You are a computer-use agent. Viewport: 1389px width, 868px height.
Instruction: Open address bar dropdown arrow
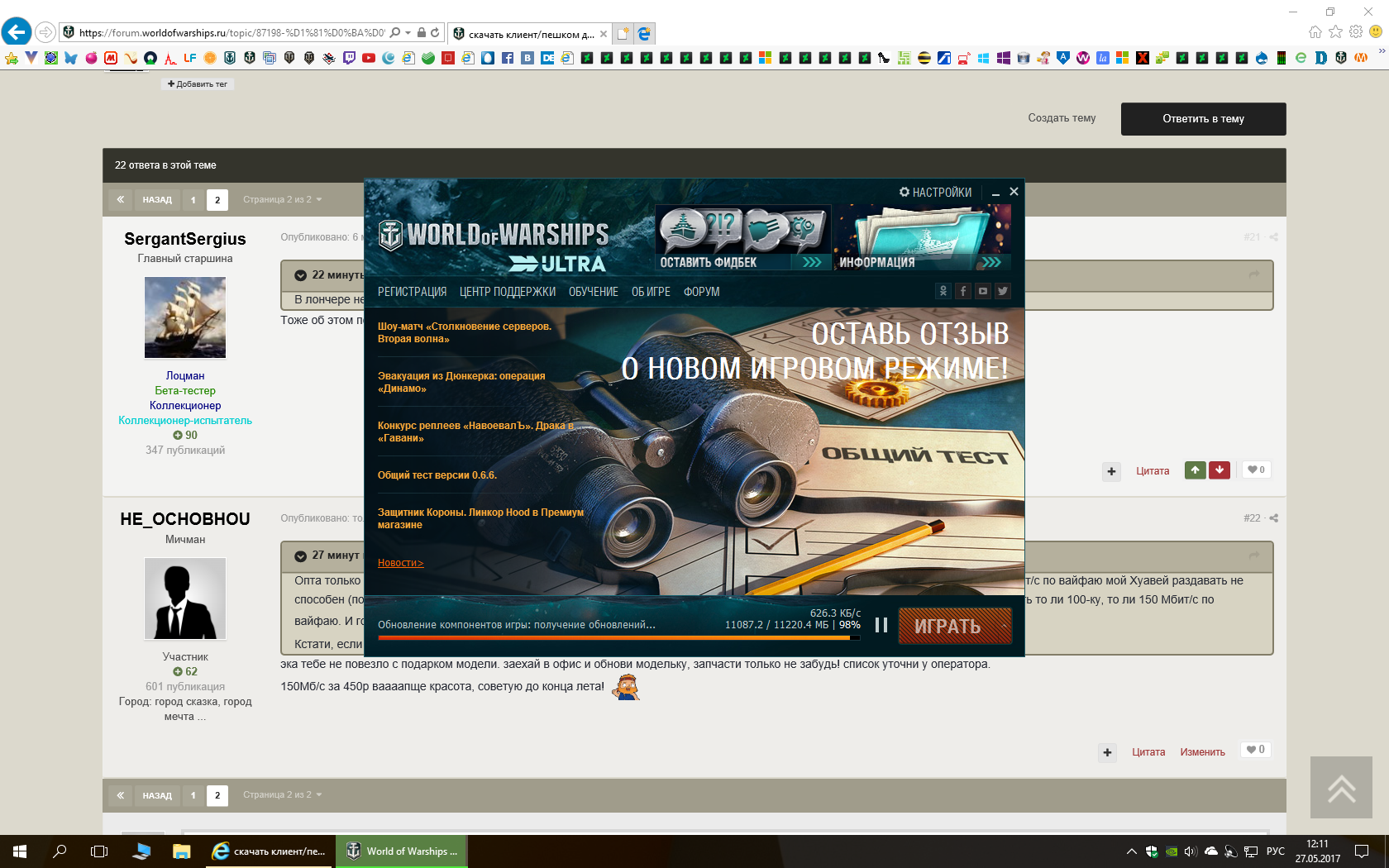[x=408, y=33]
